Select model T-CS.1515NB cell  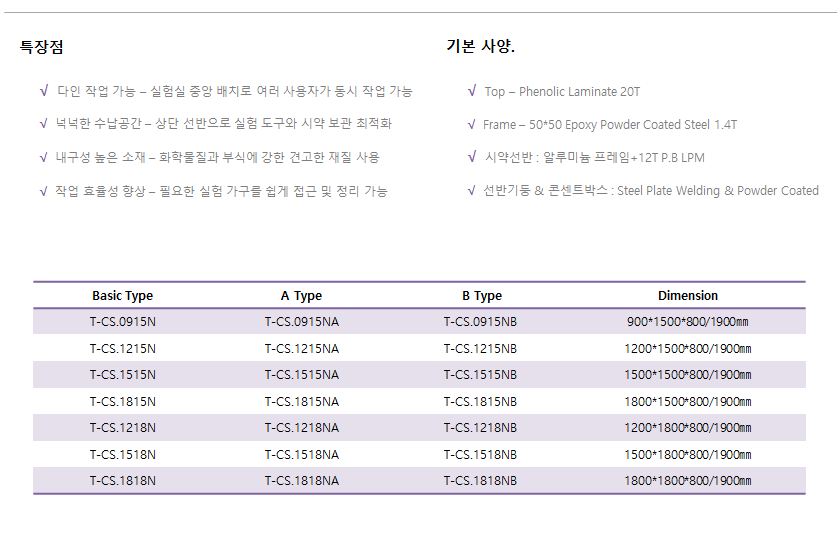(480, 375)
